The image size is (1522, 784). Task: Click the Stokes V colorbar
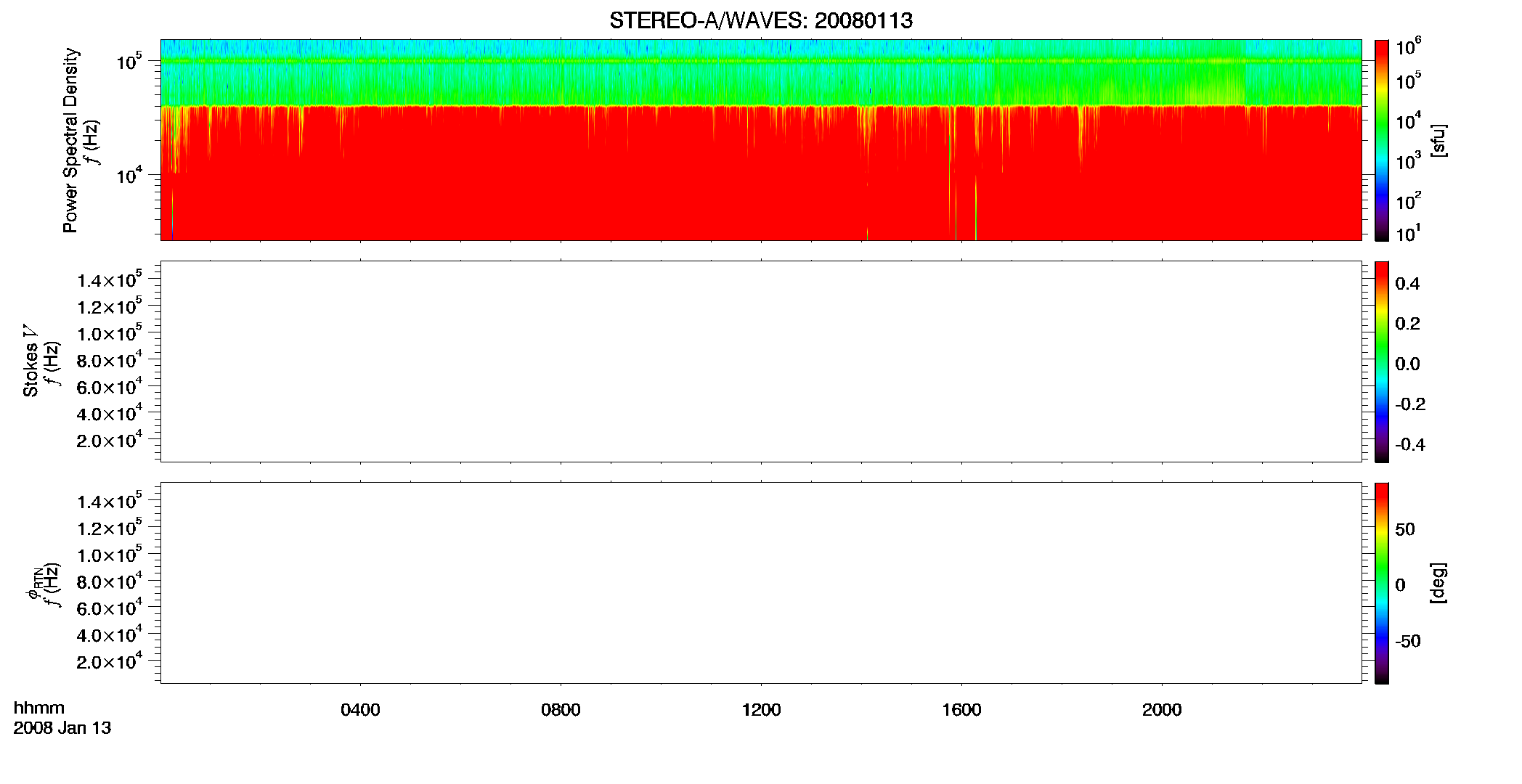tap(1382, 362)
